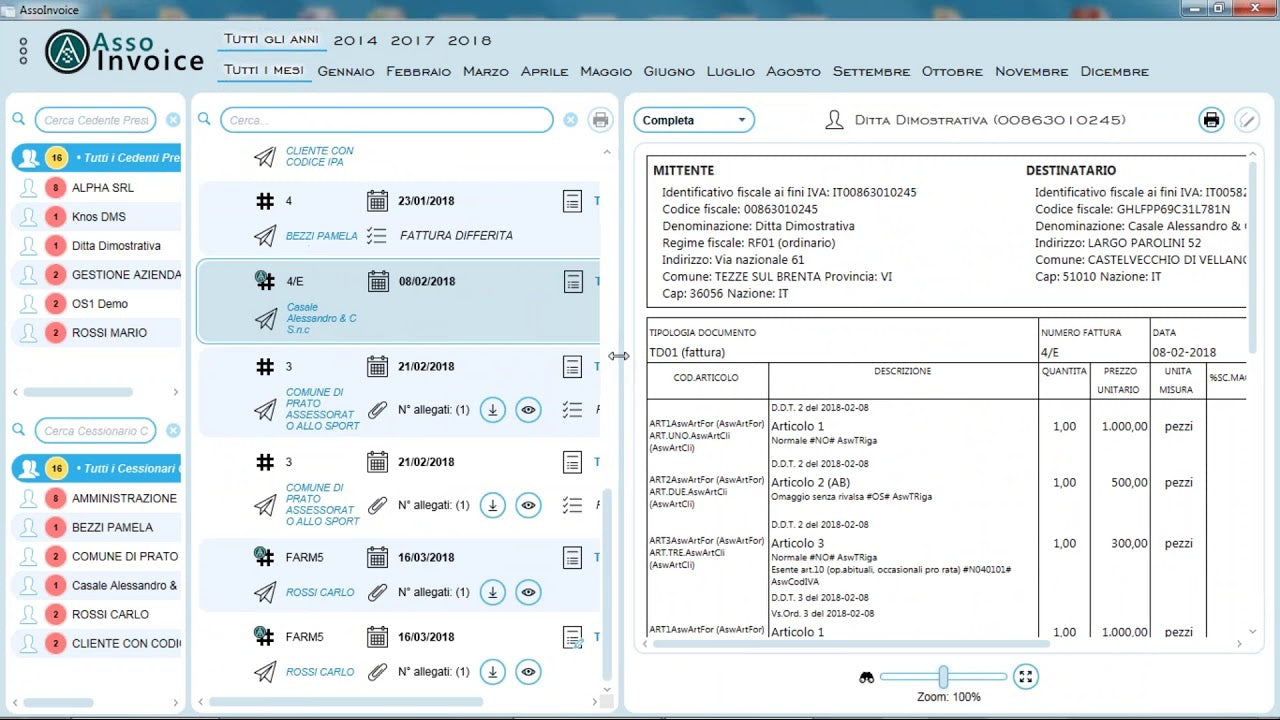Click the paperclip icon on invoice 3
The width and height of the screenshot is (1280, 720).
click(x=377, y=409)
